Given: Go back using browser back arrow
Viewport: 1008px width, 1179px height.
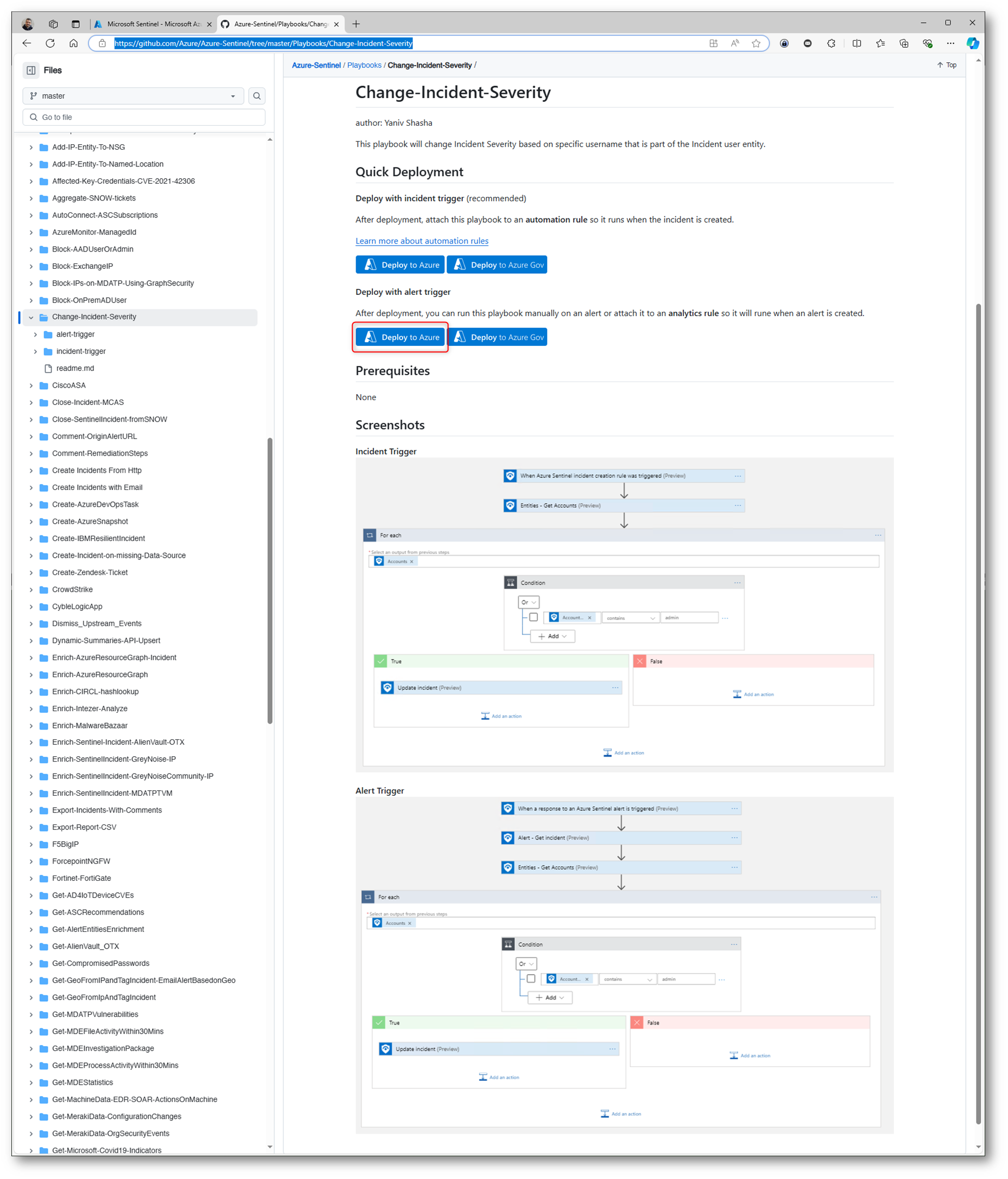Looking at the screenshot, I should point(27,43).
